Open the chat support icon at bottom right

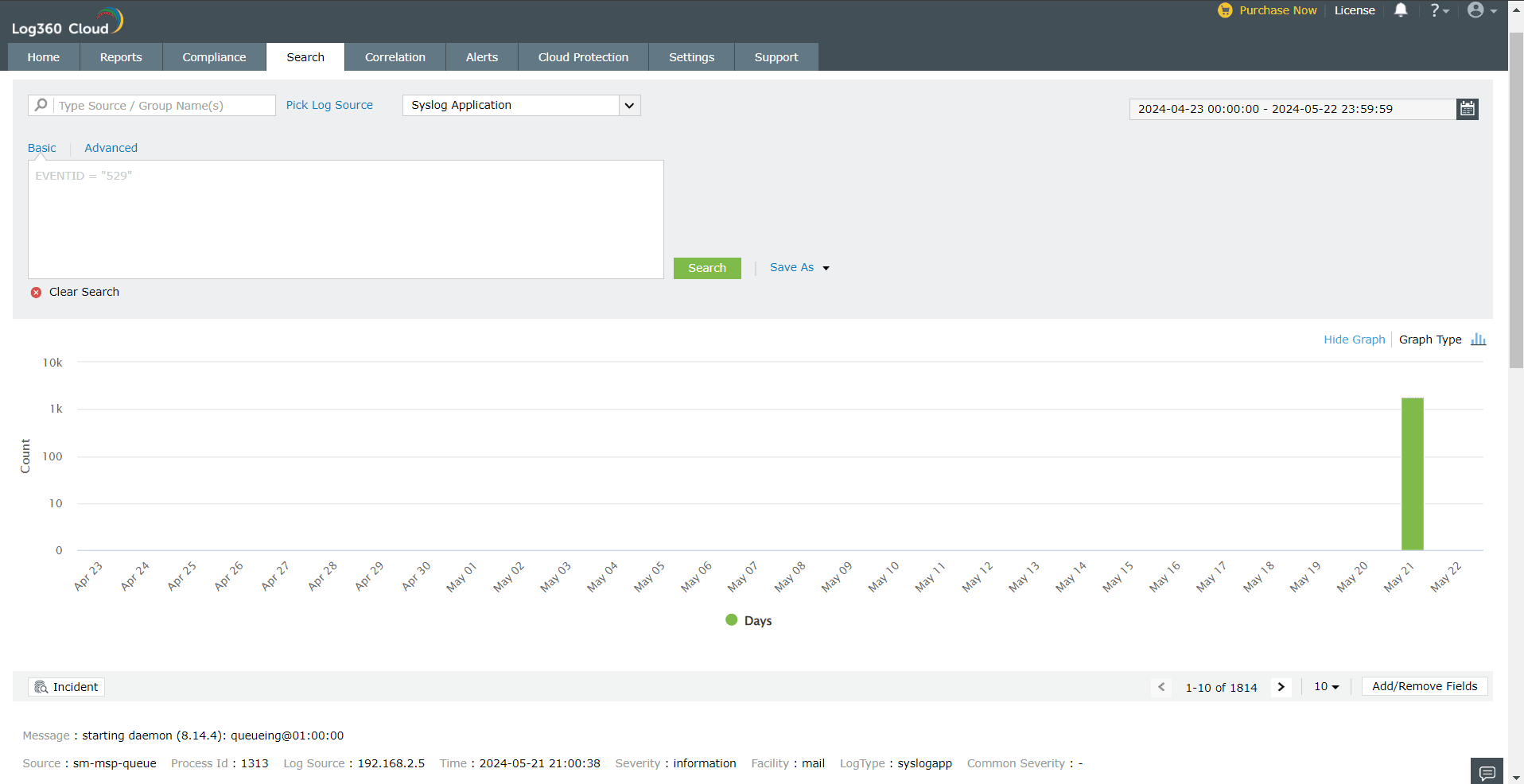point(1487,771)
